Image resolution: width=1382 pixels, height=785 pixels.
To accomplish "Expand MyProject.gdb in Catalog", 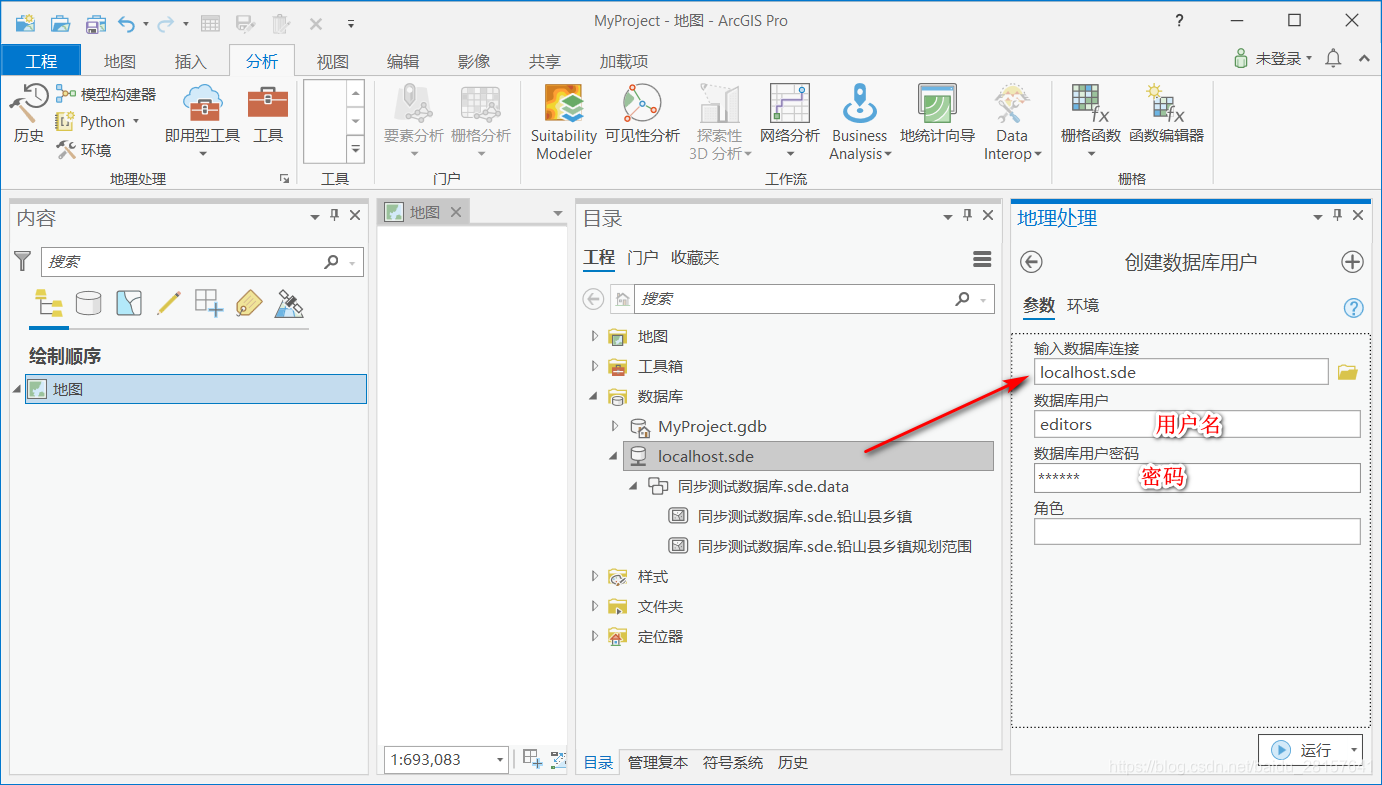I will [x=614, y=427].
